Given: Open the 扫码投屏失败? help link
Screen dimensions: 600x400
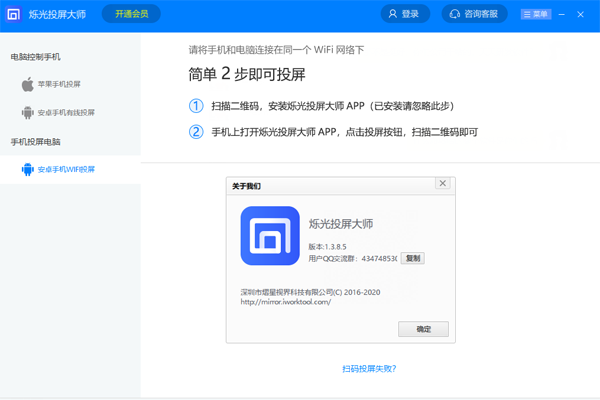Looking at the screenshot, I should (x=369, y=369).
